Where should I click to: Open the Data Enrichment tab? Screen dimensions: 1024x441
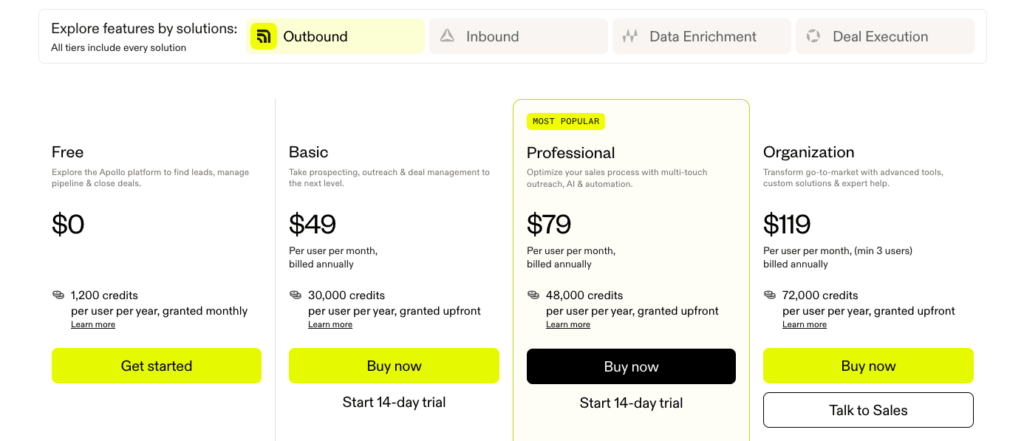[x=702, y=37]
